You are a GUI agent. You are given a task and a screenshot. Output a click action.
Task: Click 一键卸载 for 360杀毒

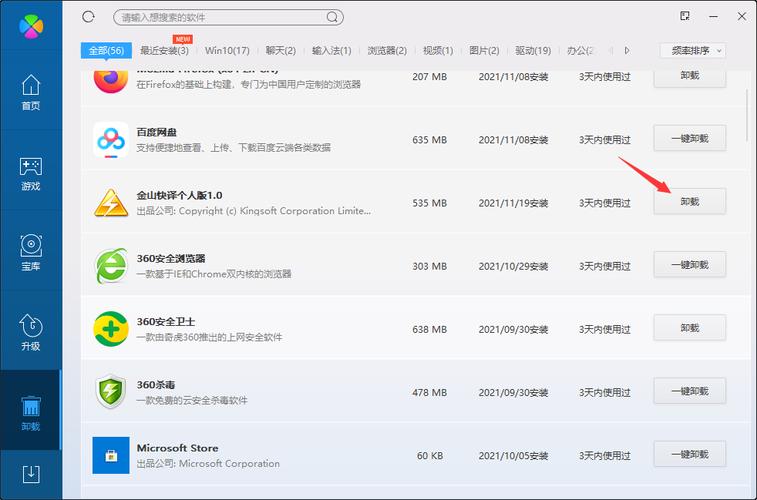tap(690, 391)
